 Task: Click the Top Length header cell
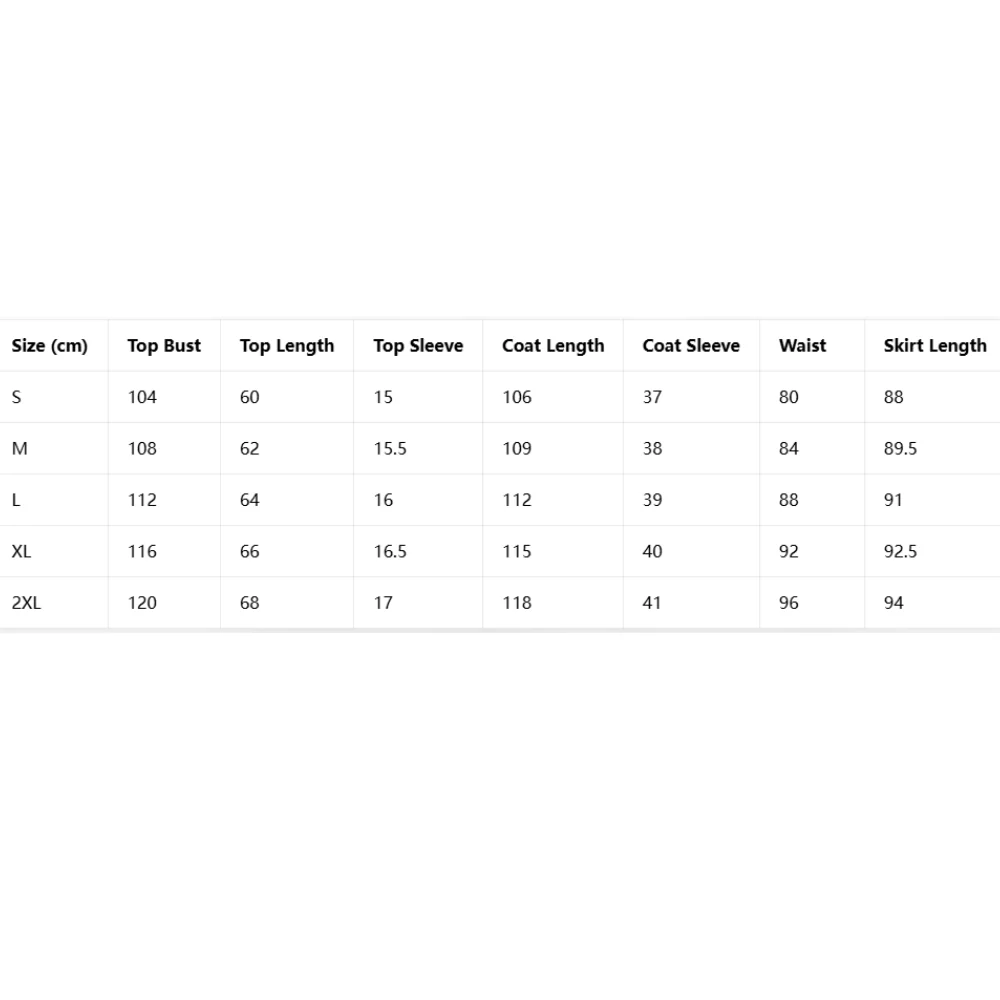coord(287,346)
